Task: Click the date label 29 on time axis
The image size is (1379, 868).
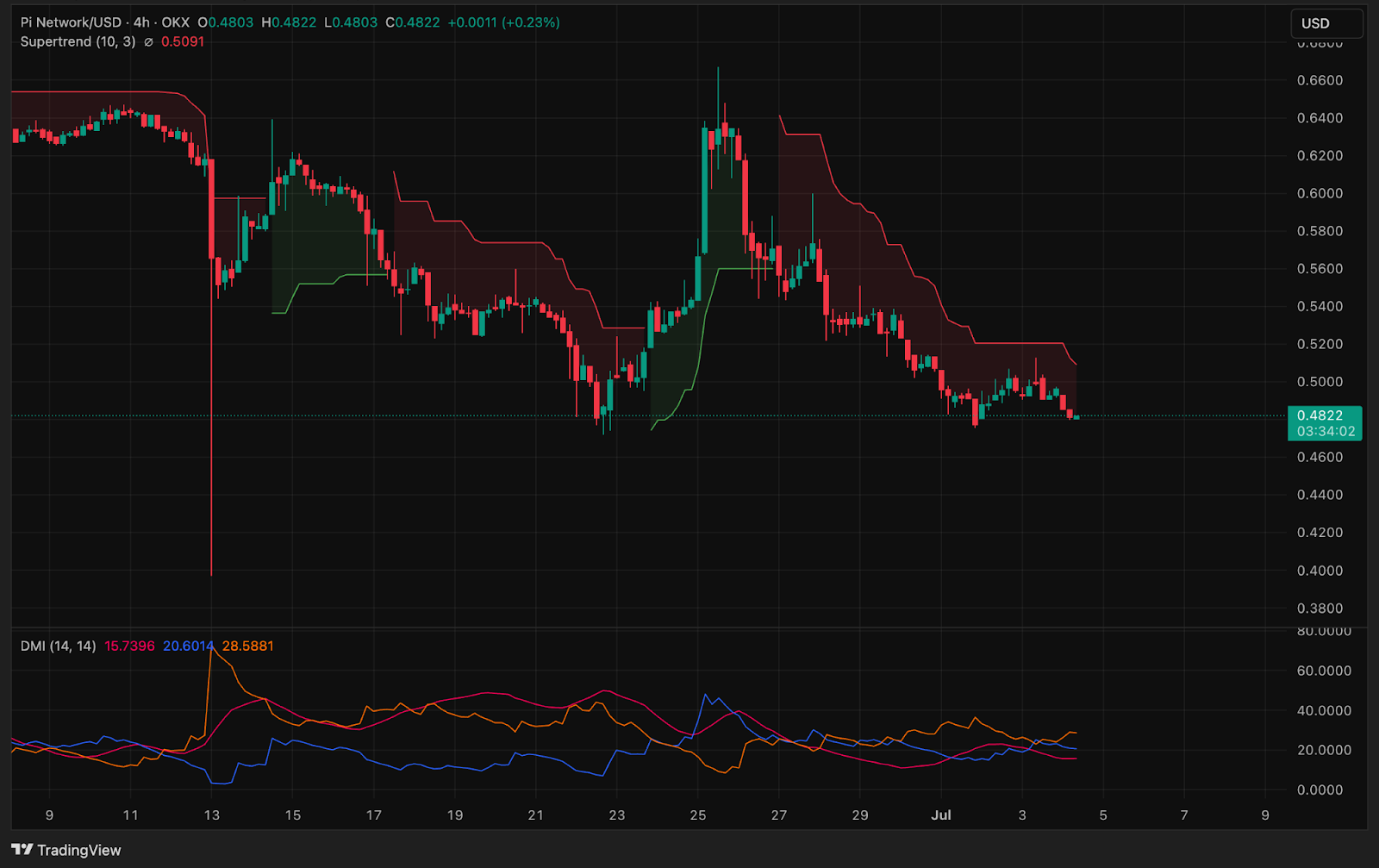Action: 860,815
